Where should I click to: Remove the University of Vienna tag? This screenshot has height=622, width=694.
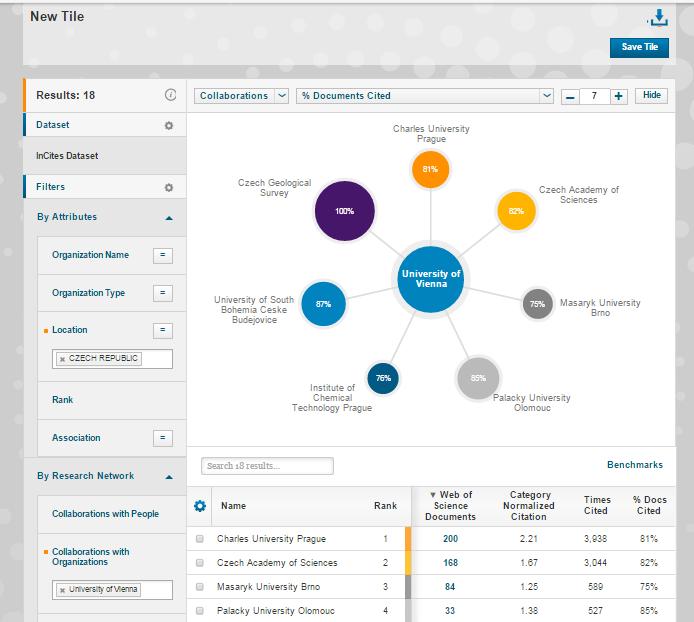tap(62, 590)
